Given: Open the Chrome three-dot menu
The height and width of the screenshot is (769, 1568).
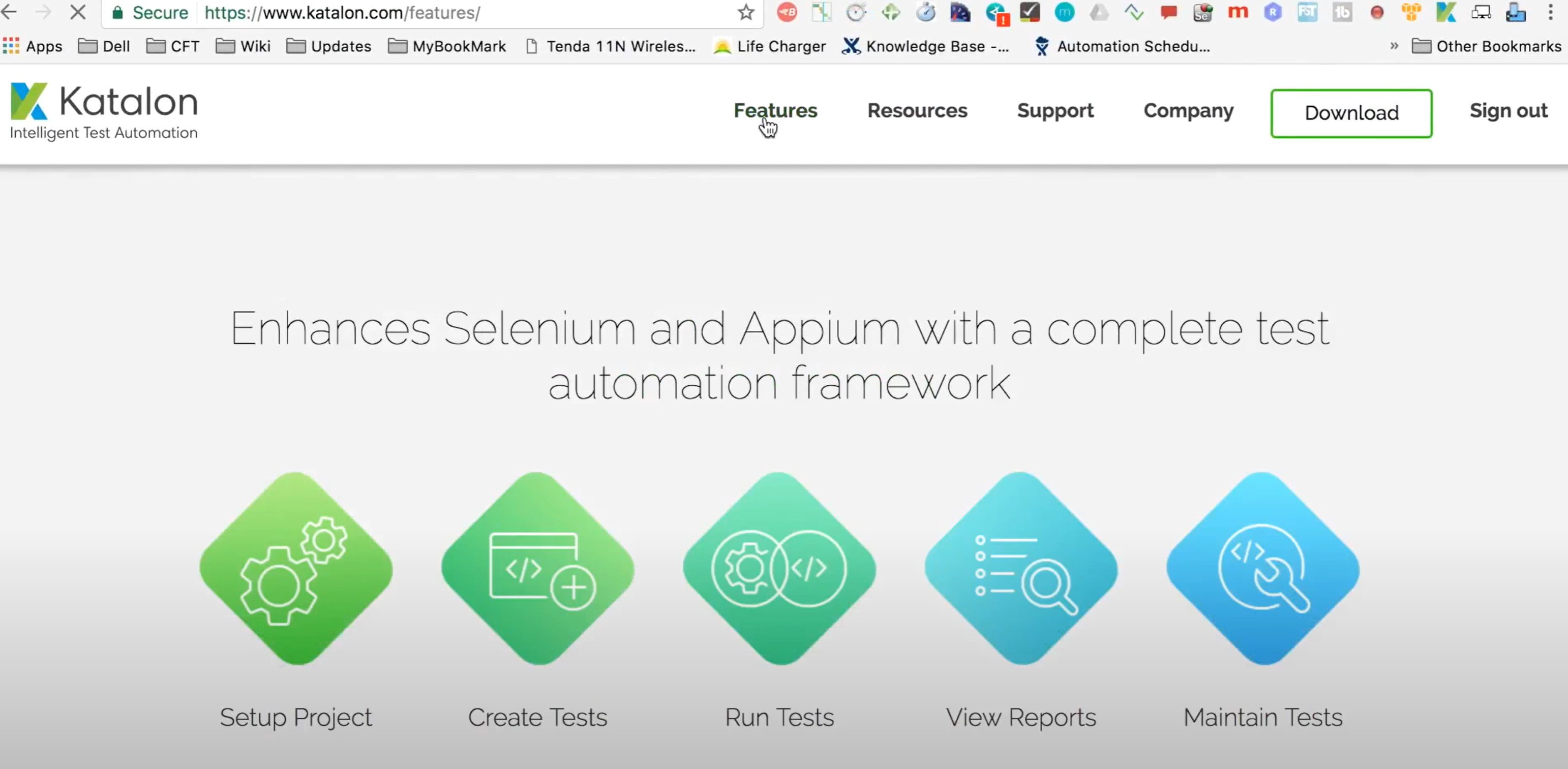Looking at the screenshot, I should click(1550, 12).
